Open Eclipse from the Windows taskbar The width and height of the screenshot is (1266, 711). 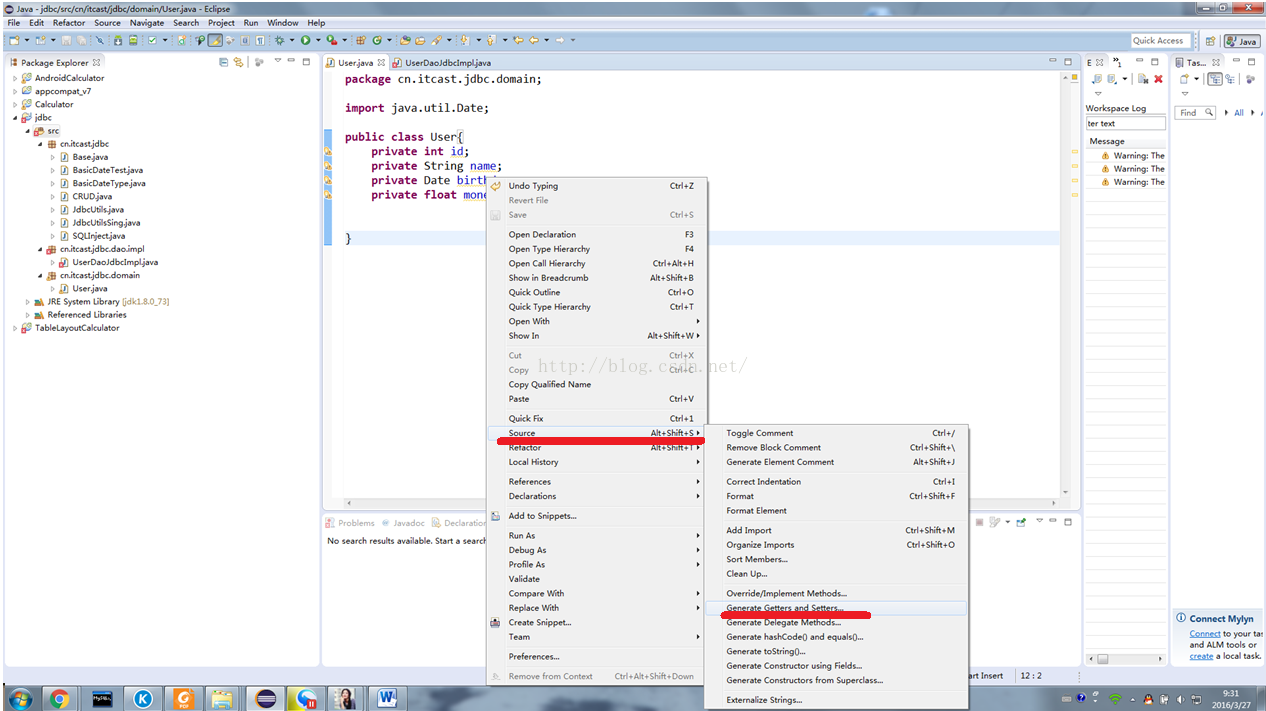(266, 697)
